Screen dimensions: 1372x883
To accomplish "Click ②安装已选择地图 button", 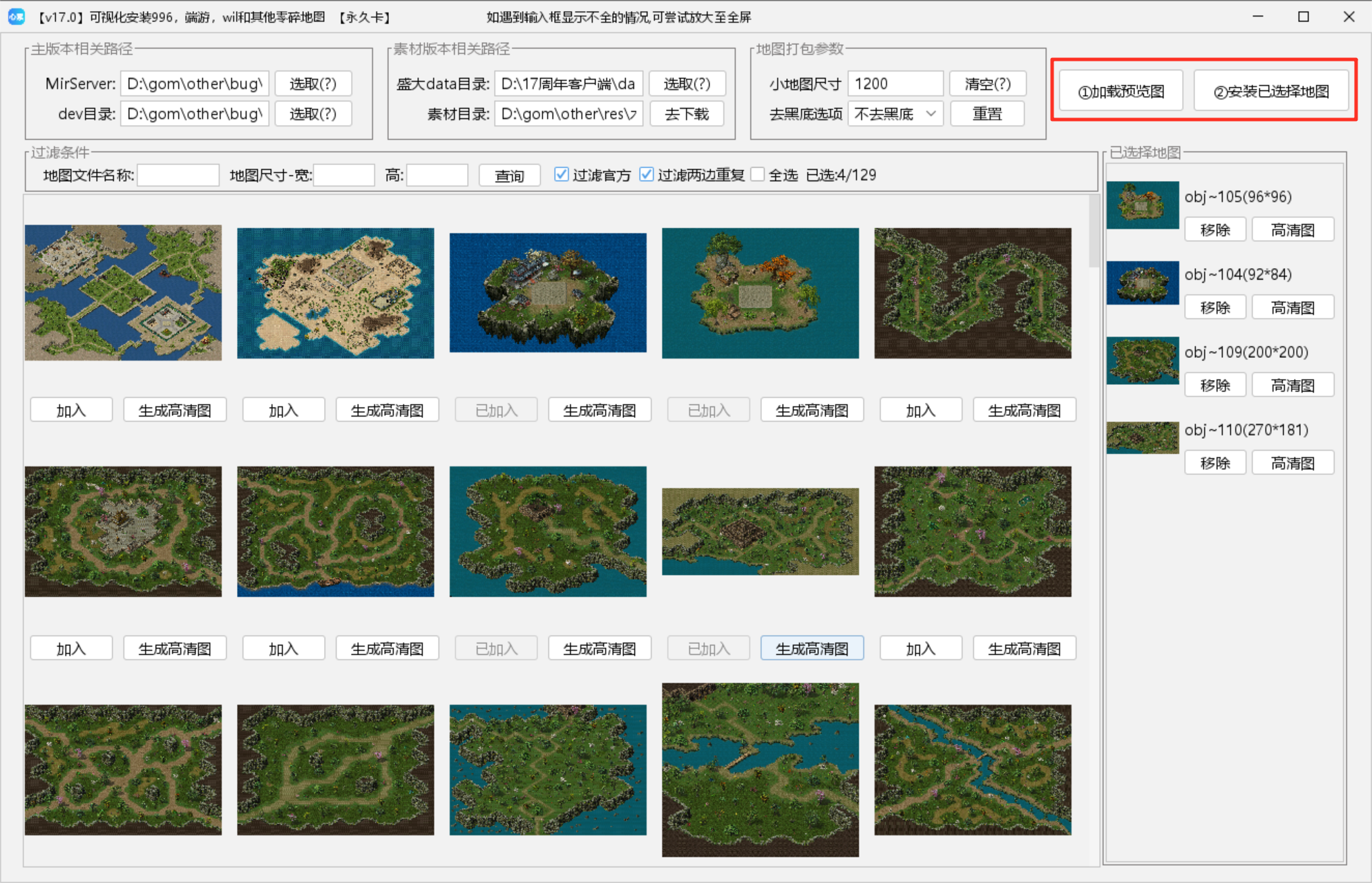I will click(1271, 91).
